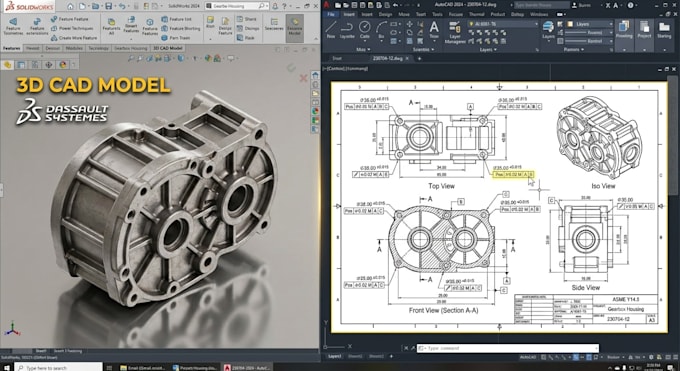Open the SolidWorks Features tab

tap(12, 48)
